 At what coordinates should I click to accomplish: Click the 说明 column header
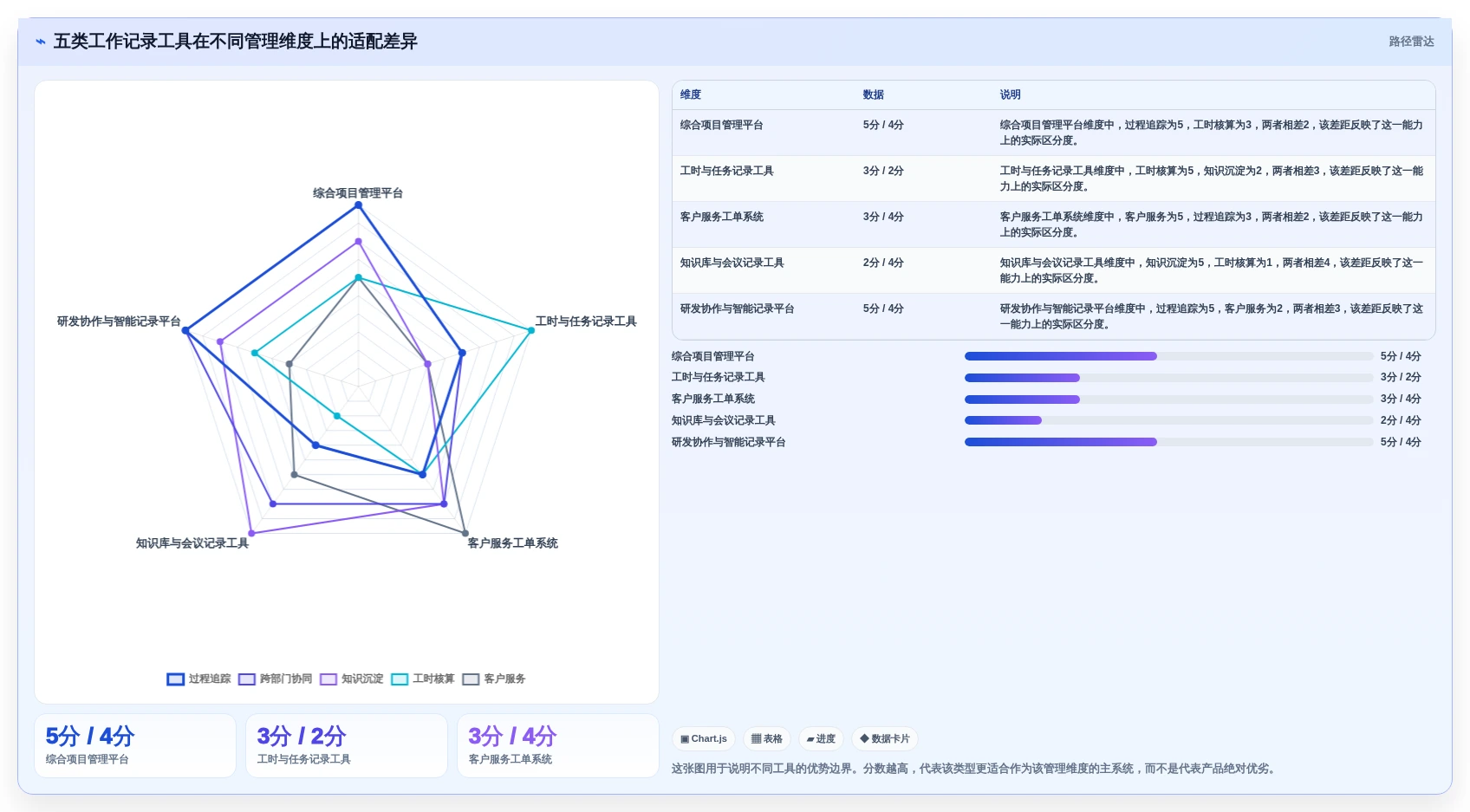pyautogui.click(x=1011, y=94)
